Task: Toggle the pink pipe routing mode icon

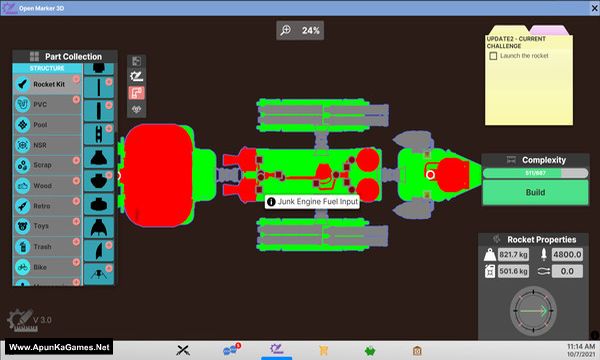Action: tap(136, 93)
